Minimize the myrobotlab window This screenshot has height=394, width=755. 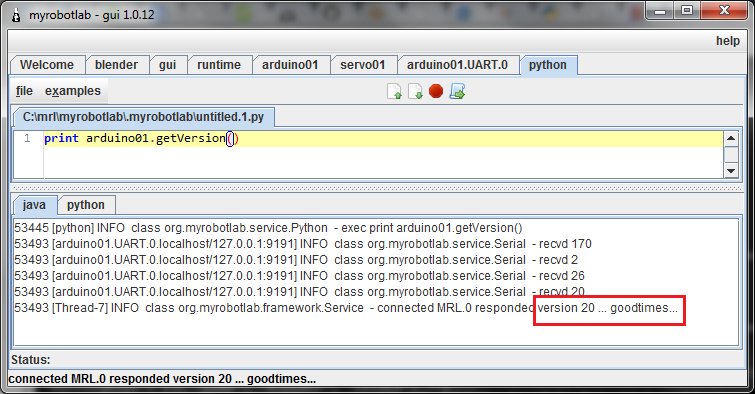coord(660,12)
